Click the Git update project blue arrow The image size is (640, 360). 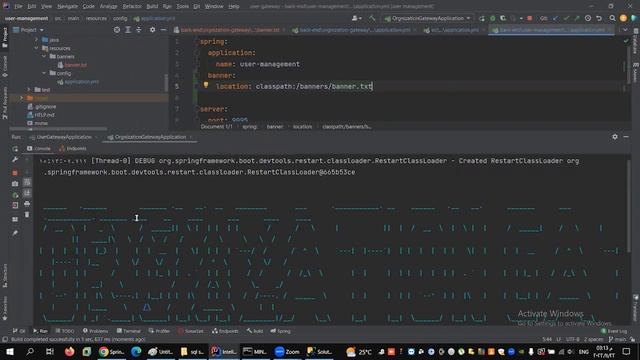555,18
